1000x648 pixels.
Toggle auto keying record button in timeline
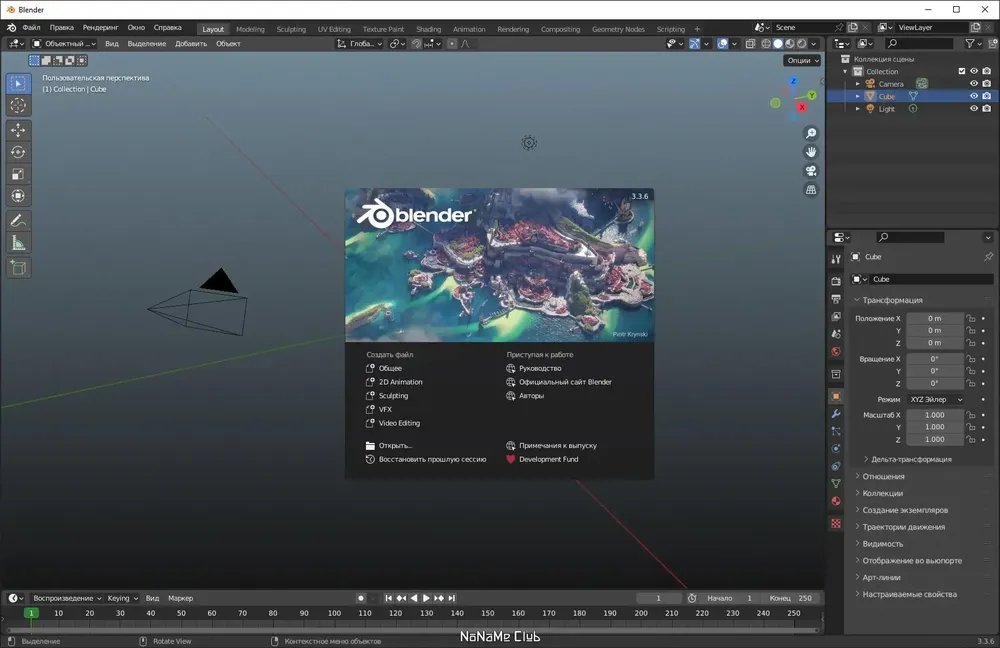pyautogui.click(x=361, y=598)
